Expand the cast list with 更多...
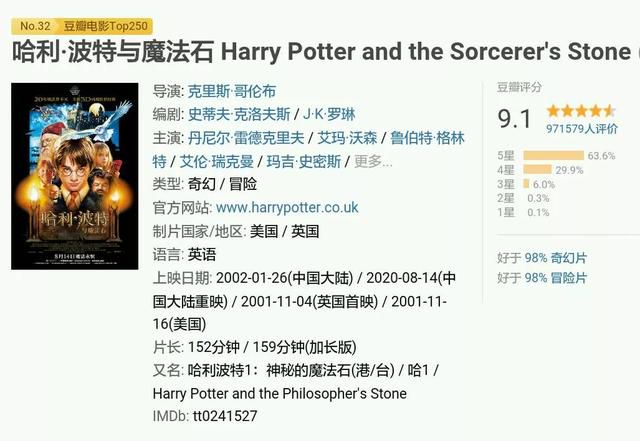 point(373,162)
